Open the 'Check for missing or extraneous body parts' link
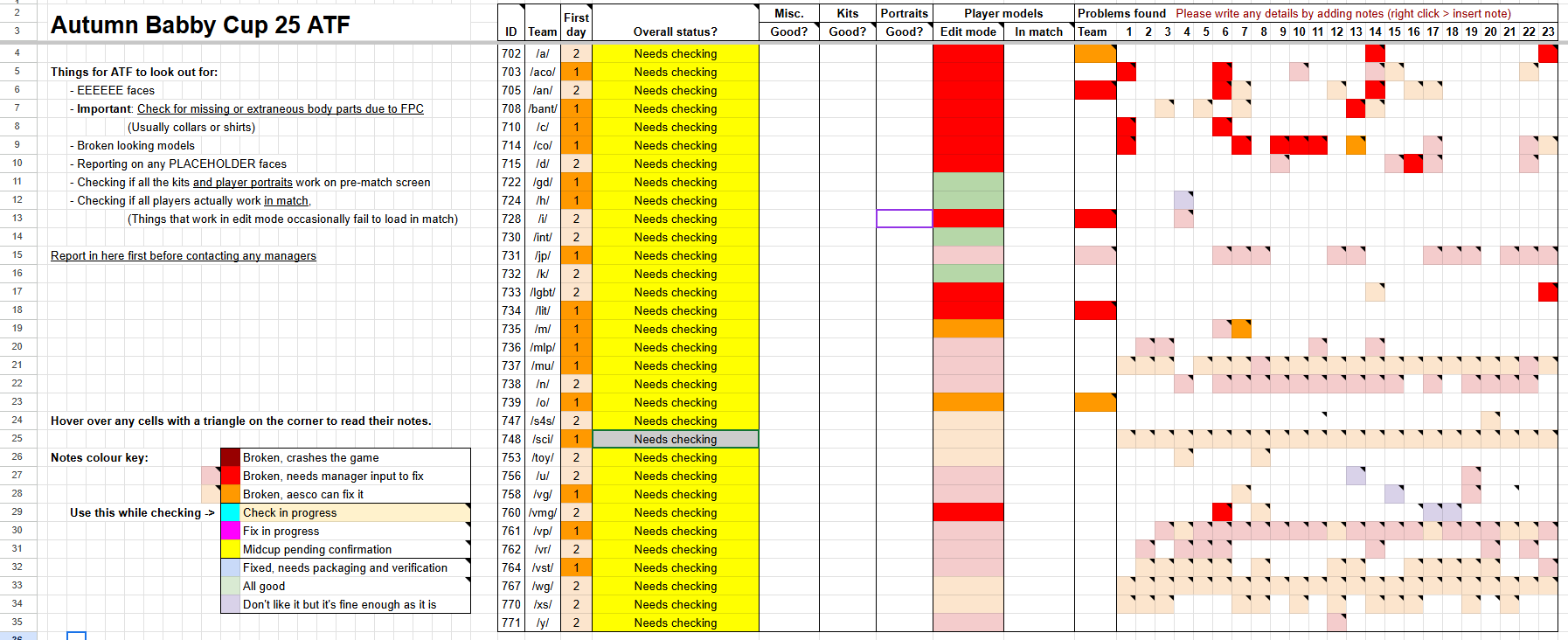This screenshot has width=1568, height=640. pyautogui.click(x=281, y=108)
